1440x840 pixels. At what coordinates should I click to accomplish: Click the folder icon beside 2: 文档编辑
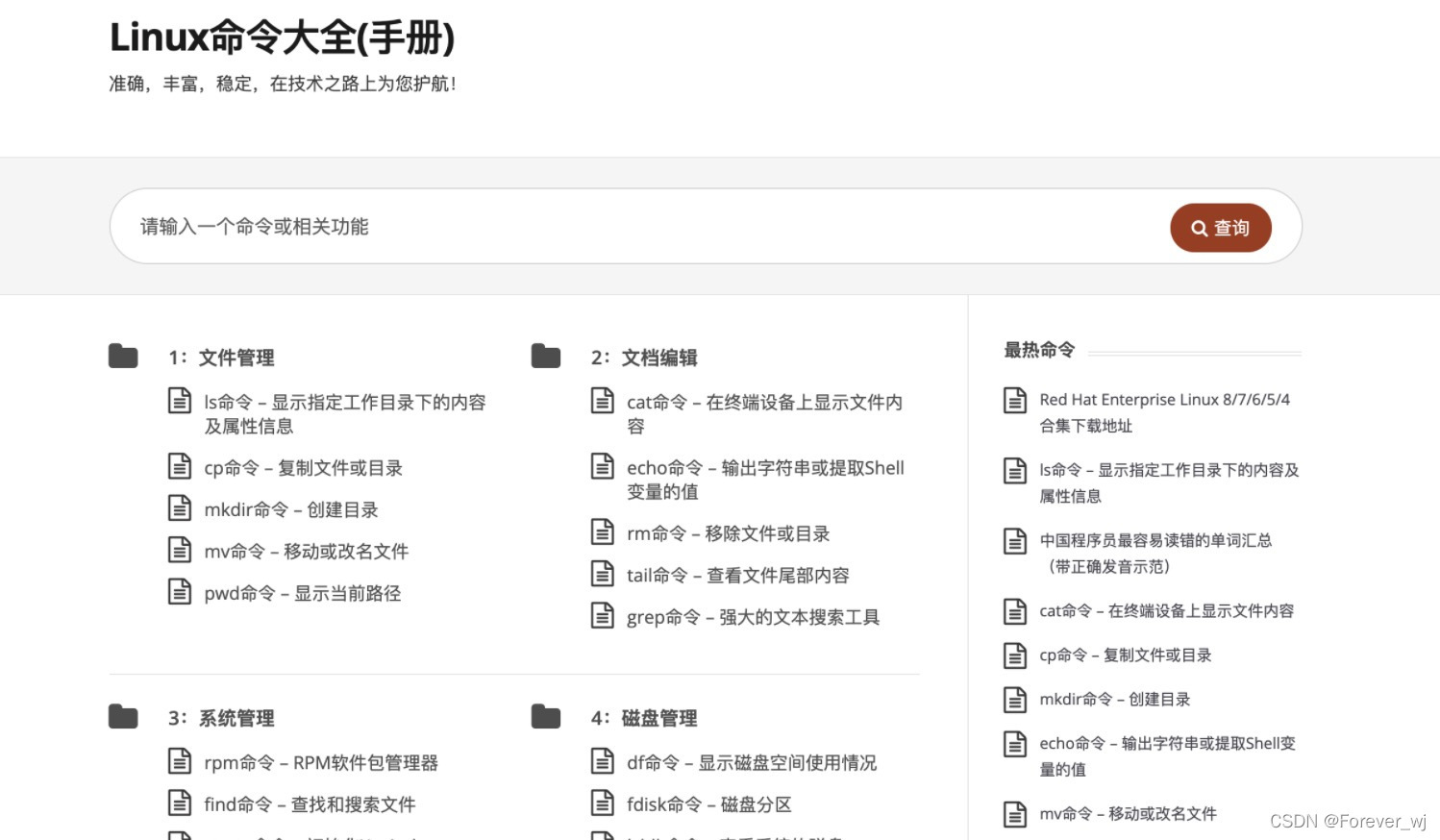[x=546, y=357]
